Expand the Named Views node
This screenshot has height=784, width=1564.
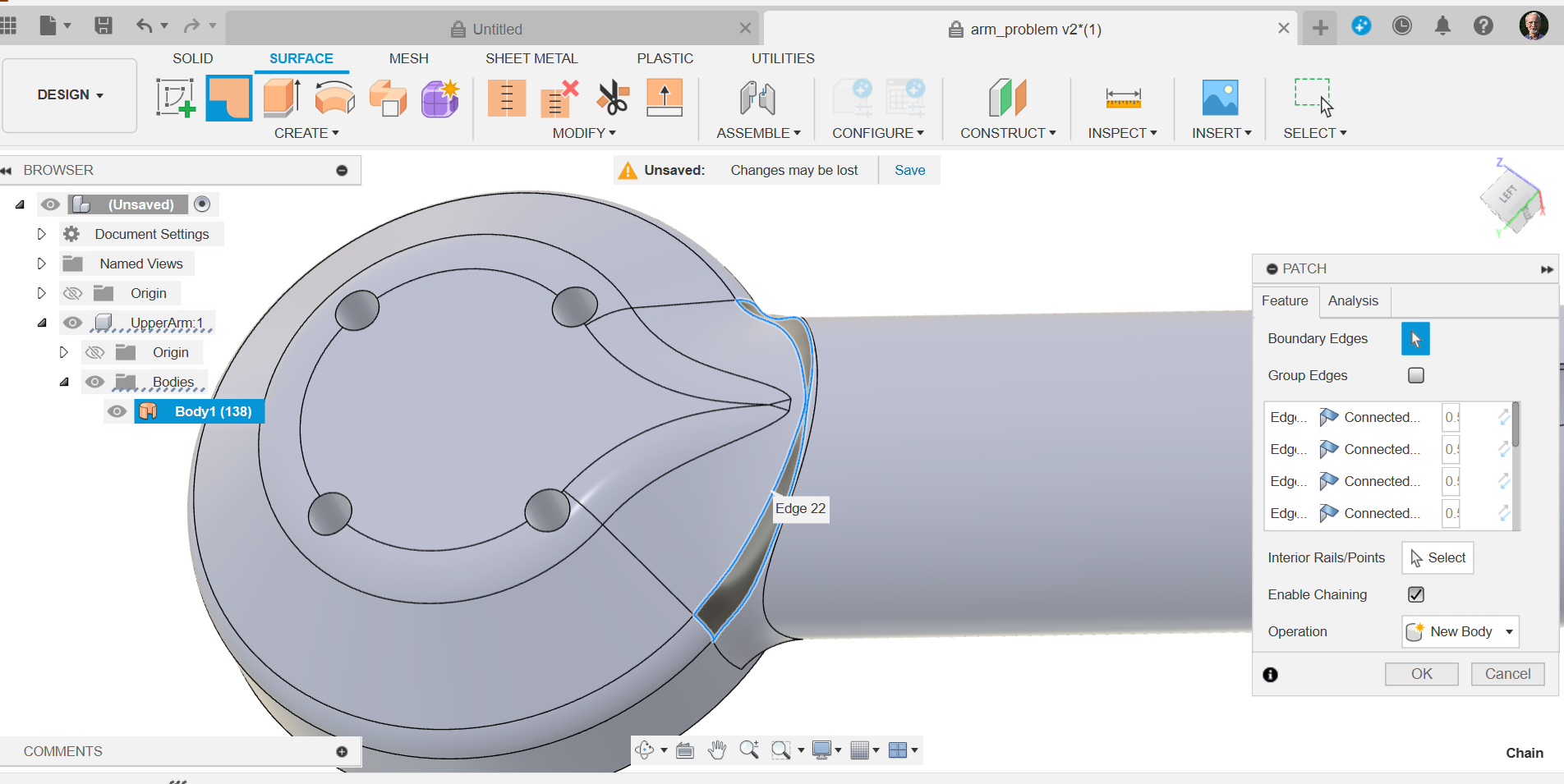click(41, 264)
